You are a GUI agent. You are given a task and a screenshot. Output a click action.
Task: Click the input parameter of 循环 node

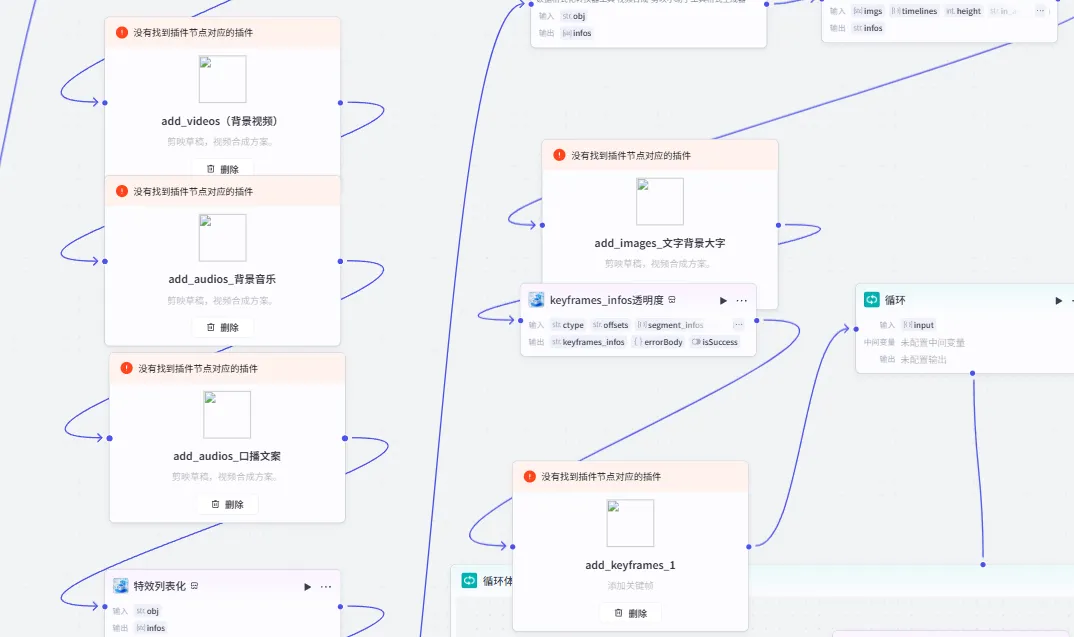(x=919, y=325)
